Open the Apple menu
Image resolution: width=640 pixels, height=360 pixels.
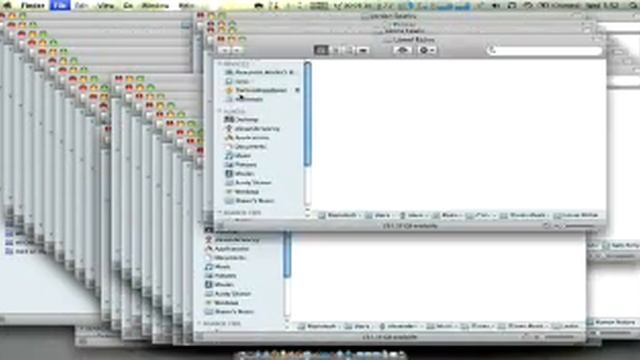7,5
